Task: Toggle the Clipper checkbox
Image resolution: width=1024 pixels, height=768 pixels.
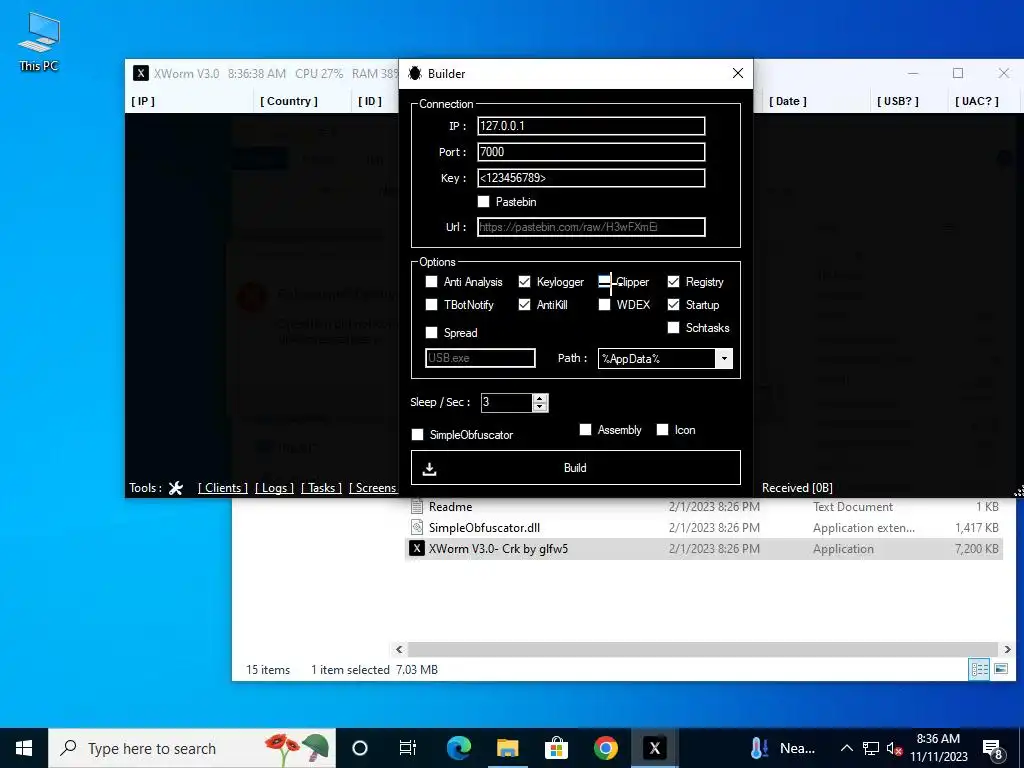Action: point(605,281)
